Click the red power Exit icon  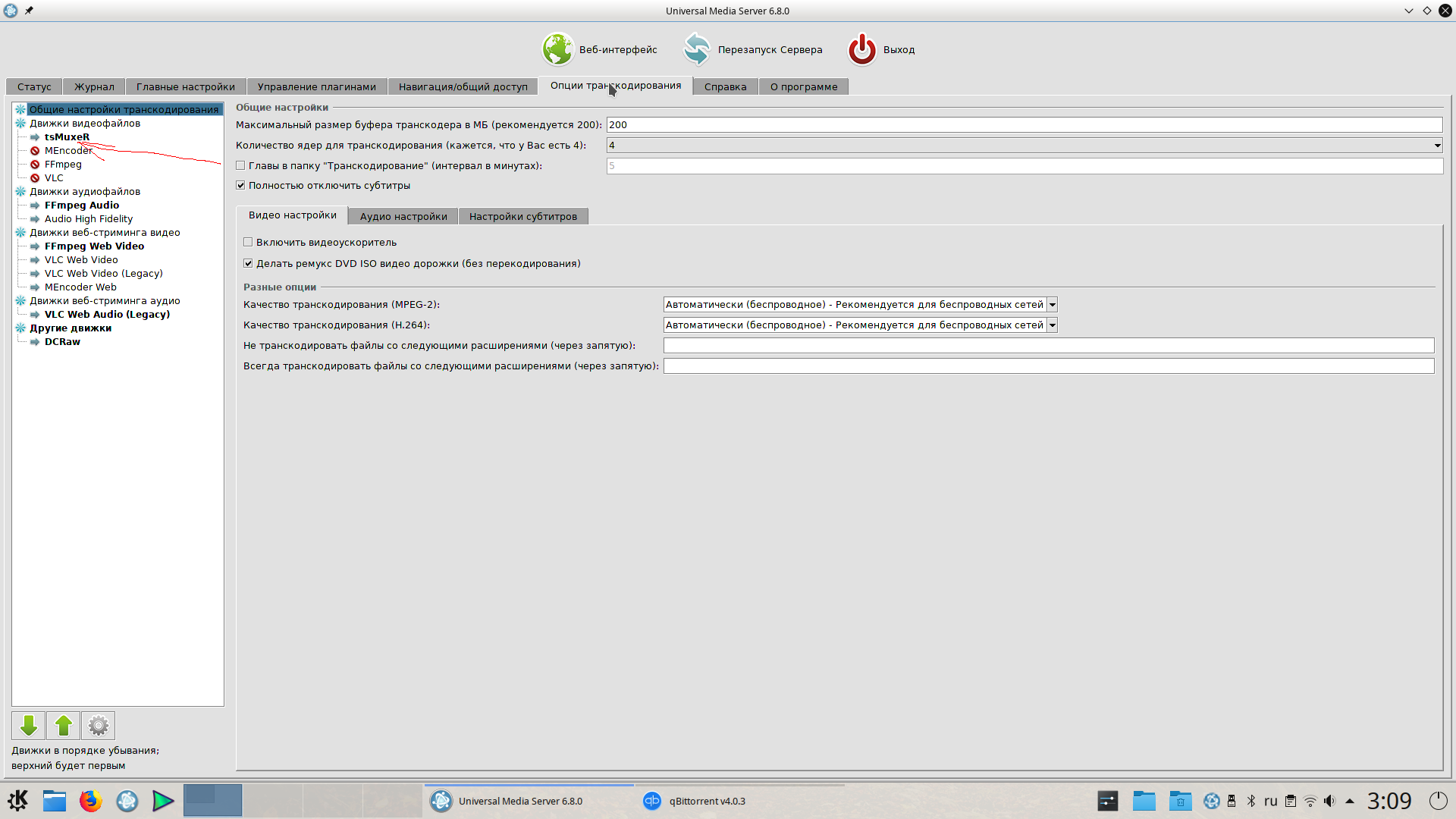[862, 49]
